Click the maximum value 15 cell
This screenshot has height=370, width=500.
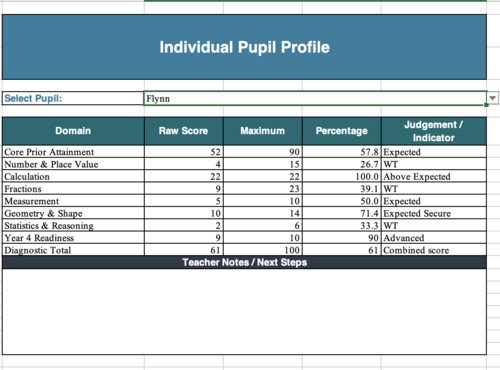(x=263, y=164)
